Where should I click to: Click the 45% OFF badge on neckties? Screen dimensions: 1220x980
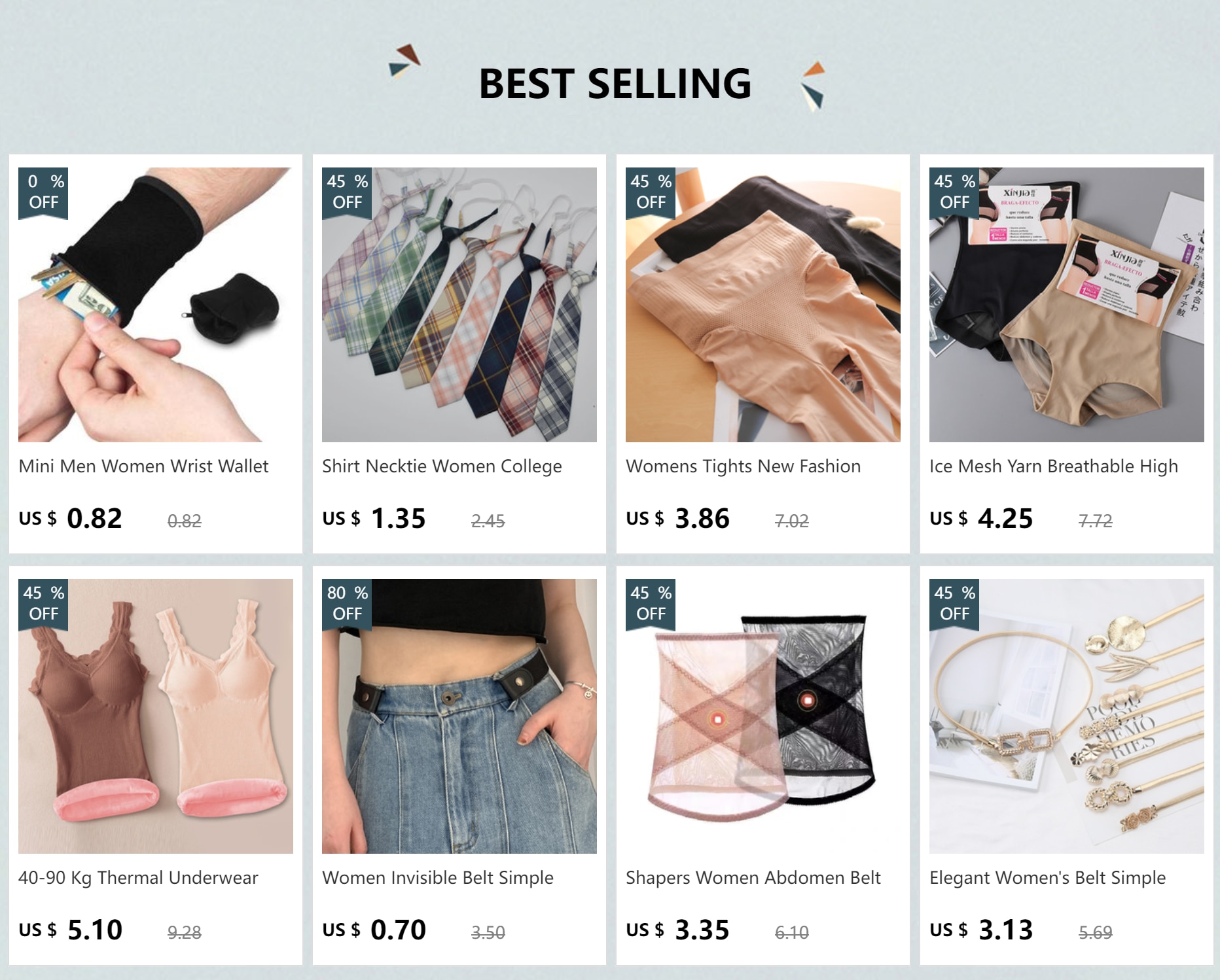347,192
